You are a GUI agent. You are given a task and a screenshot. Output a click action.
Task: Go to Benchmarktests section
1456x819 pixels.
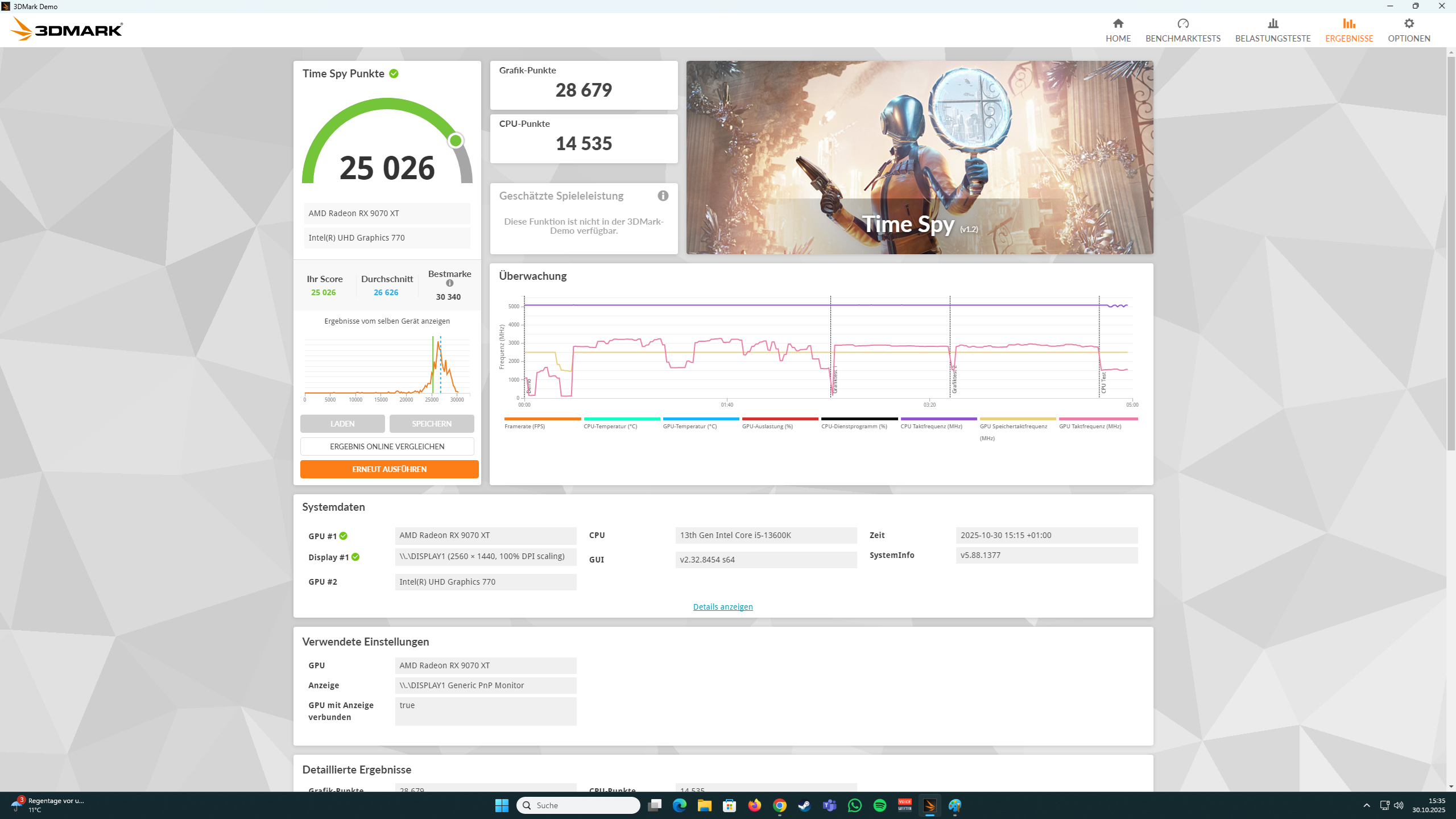[x=1182, y=30]
